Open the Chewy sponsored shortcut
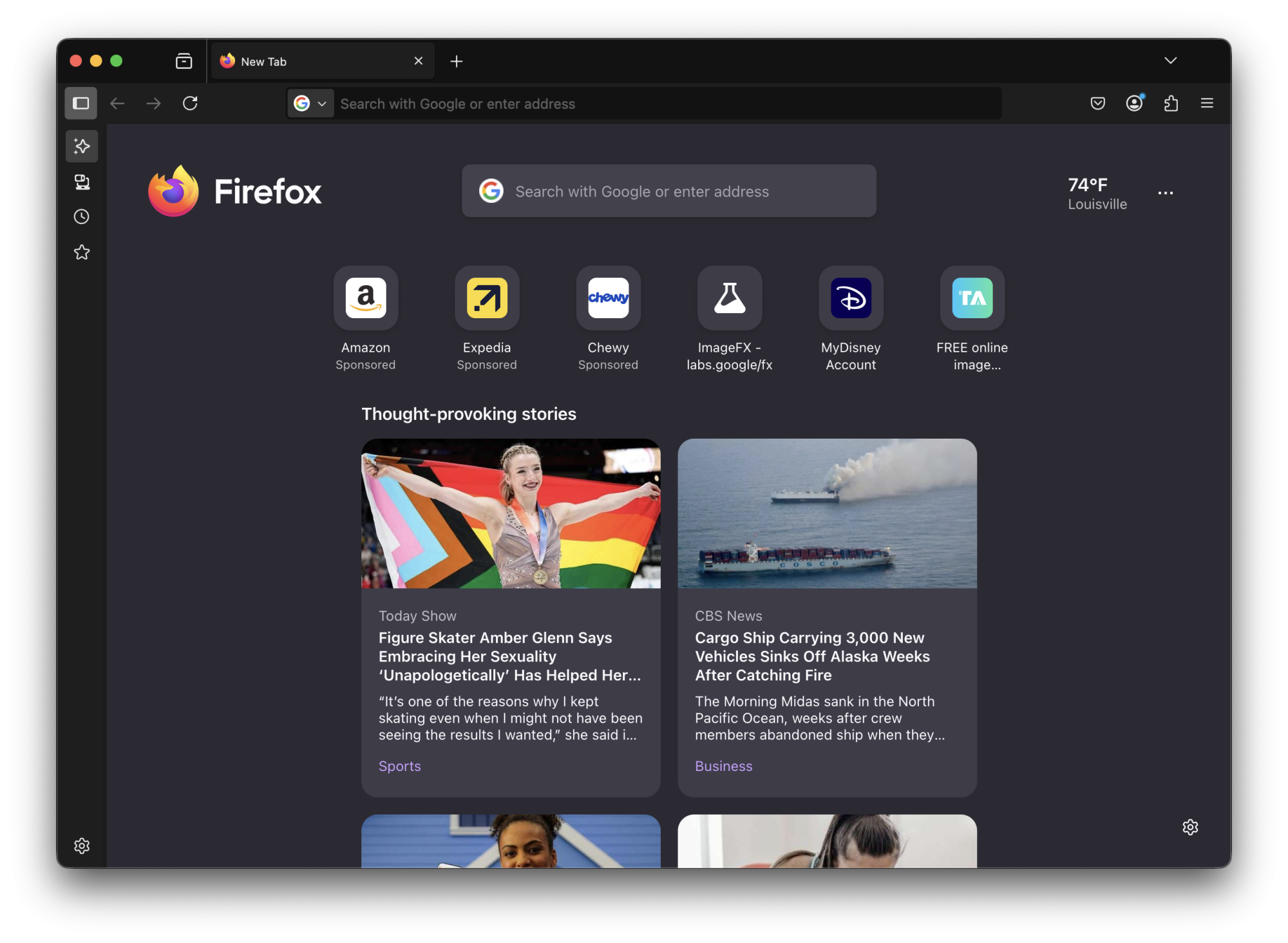 pos(608,319)
